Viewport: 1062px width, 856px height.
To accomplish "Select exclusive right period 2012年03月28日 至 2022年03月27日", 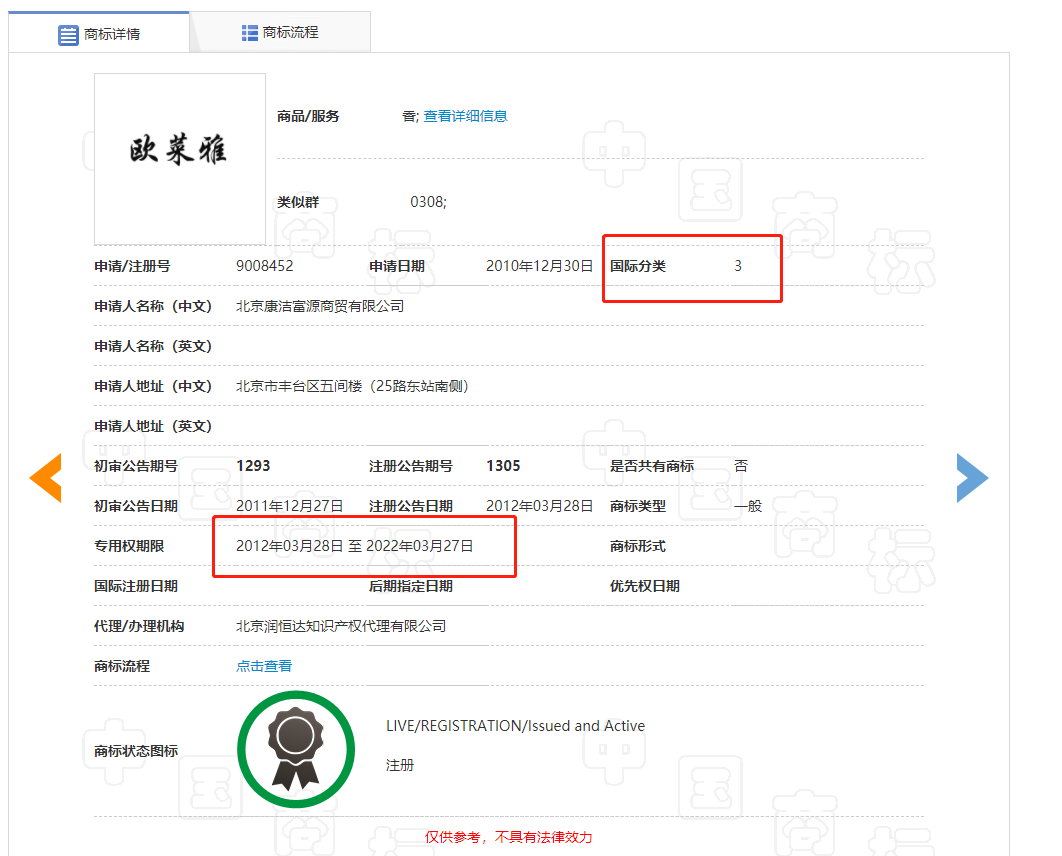I will tap(354, 546).
